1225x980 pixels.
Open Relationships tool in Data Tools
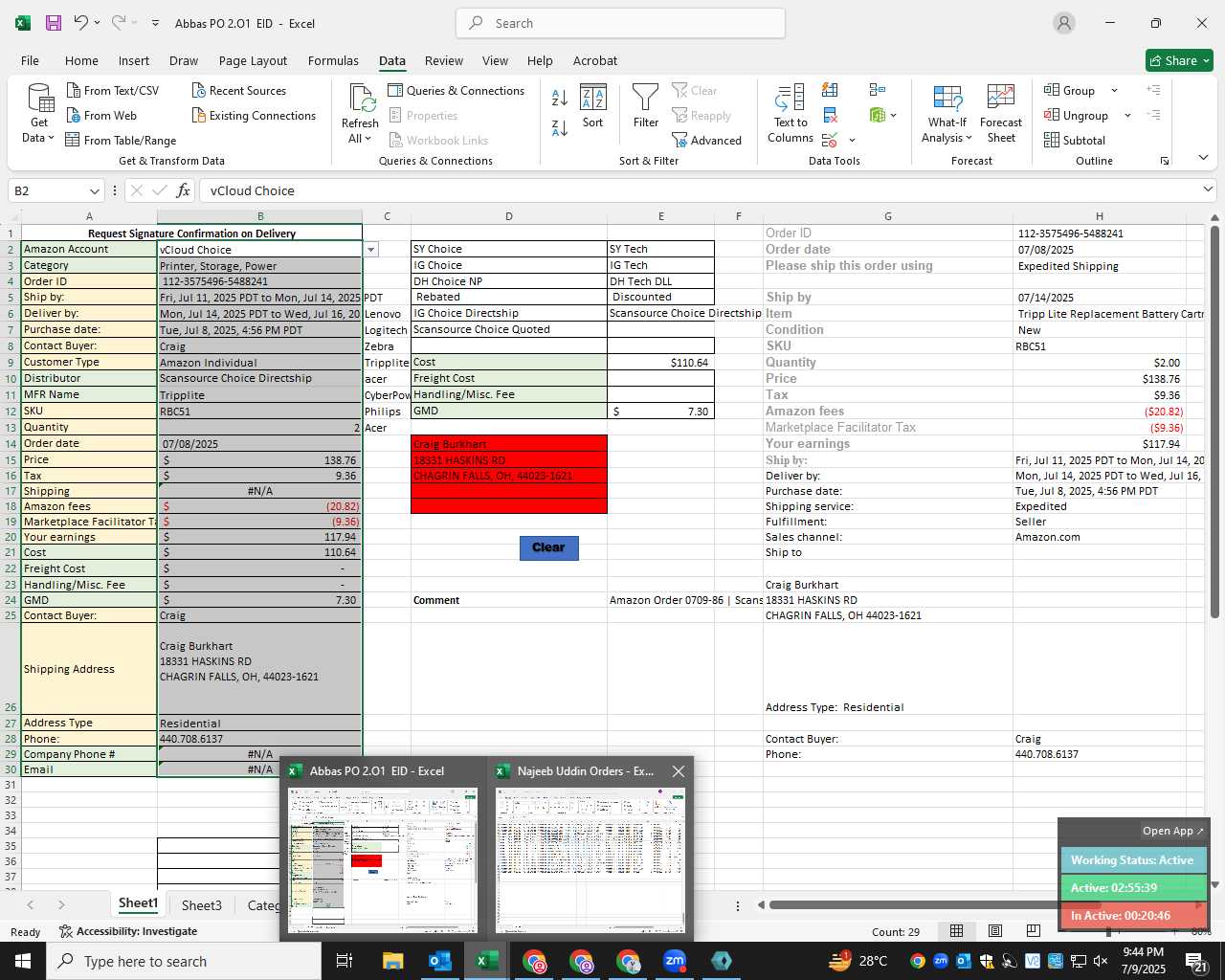[x=878, y=90]
